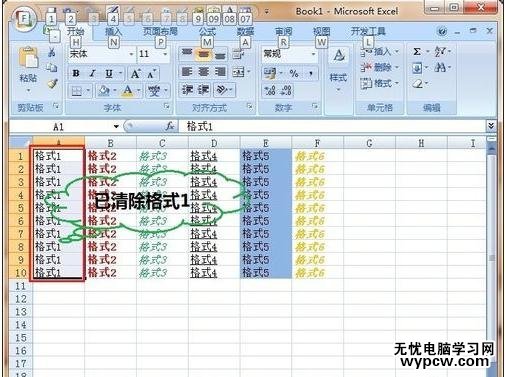Viewport: 505px width, 377px height.
Task: Expand the borders dropdown arrow
Action: [88, 90]
